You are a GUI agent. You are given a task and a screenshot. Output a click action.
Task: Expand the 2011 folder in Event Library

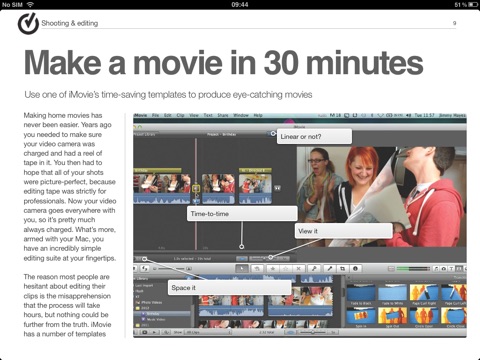143,325
